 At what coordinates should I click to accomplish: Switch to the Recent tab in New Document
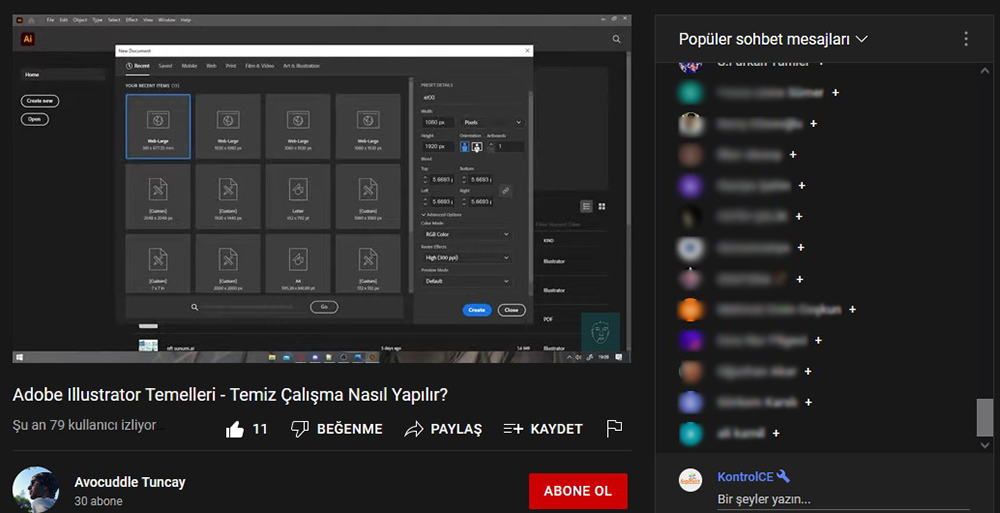pyautogui.click(x=138, y=66)
